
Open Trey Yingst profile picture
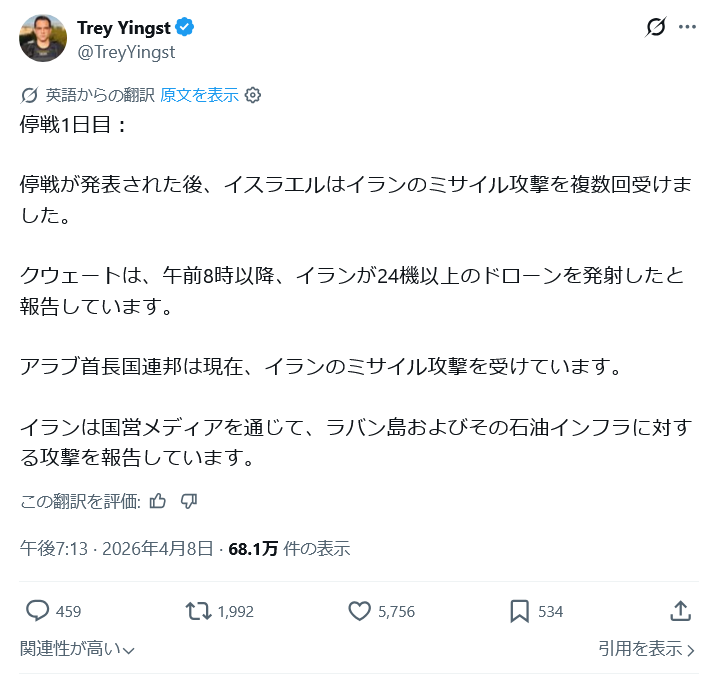[x=43, y=39]
